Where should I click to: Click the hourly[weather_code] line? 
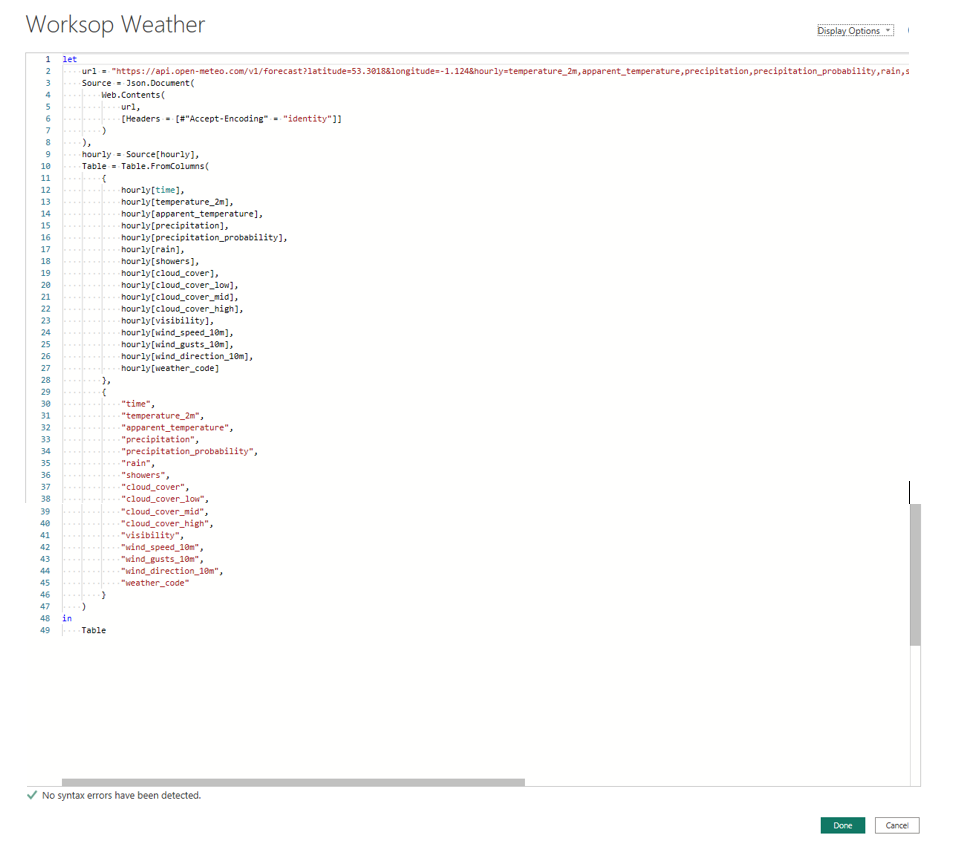click(170, 368)
